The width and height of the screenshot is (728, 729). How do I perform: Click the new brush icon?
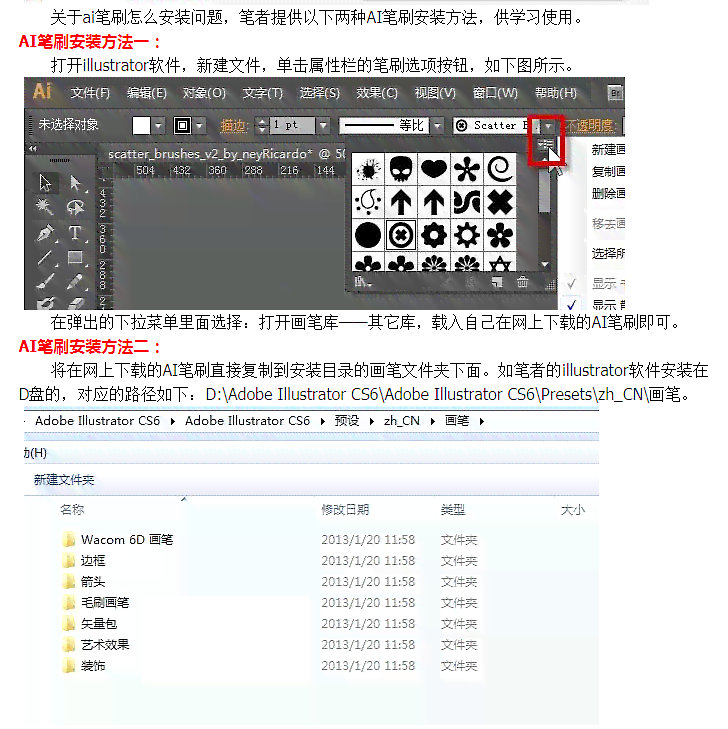pyautogui.click(x=497, y=282)
